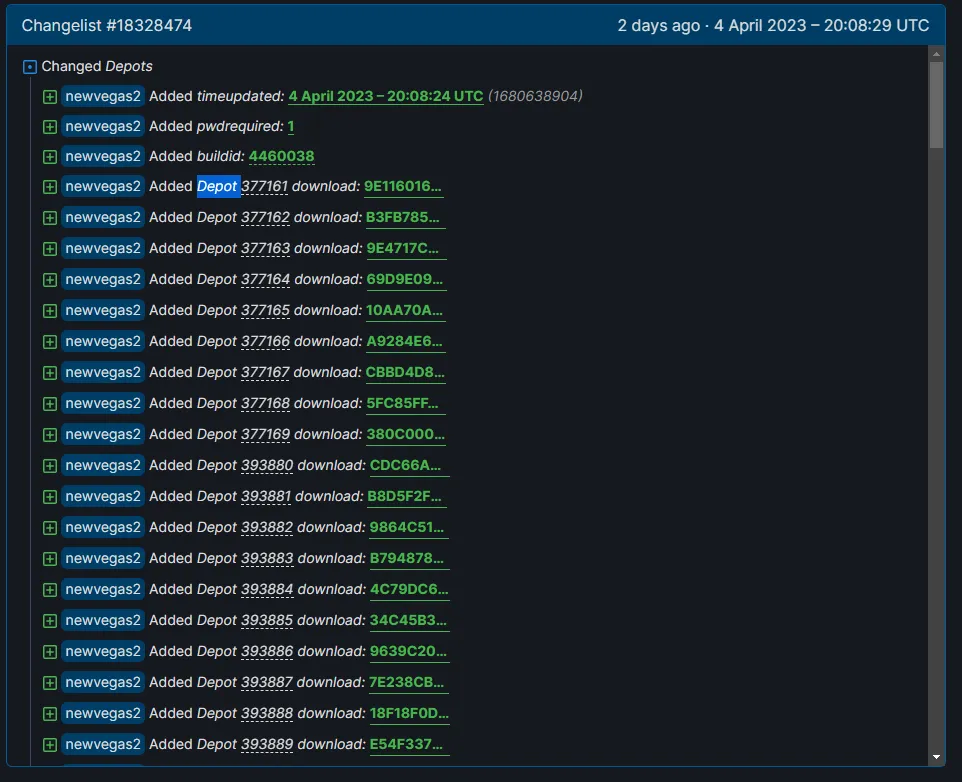Open manifest link 9E116016…
962x782 pixels.
(x=403, y=186)
